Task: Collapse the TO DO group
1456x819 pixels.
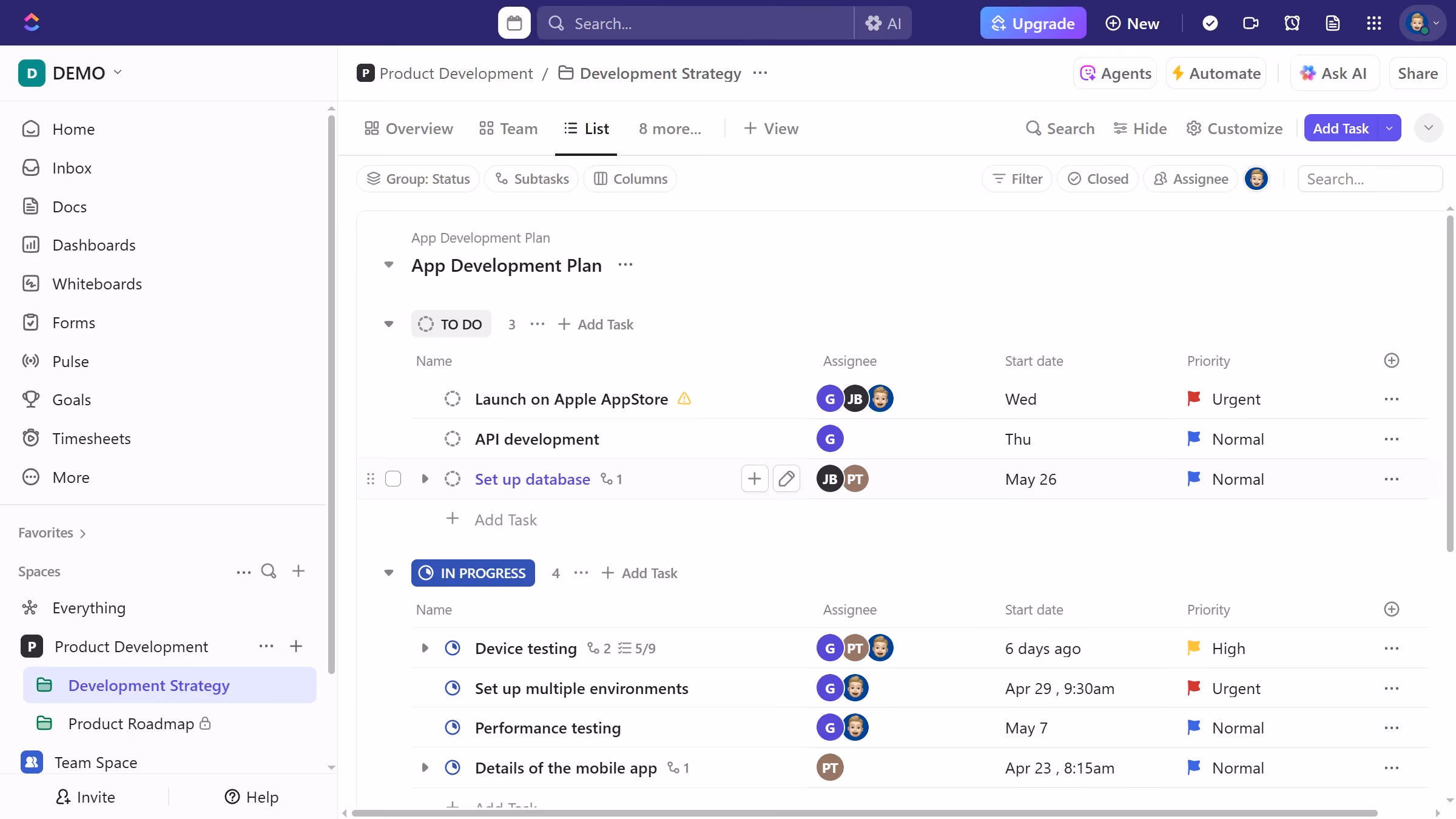Action: [389, 324]
